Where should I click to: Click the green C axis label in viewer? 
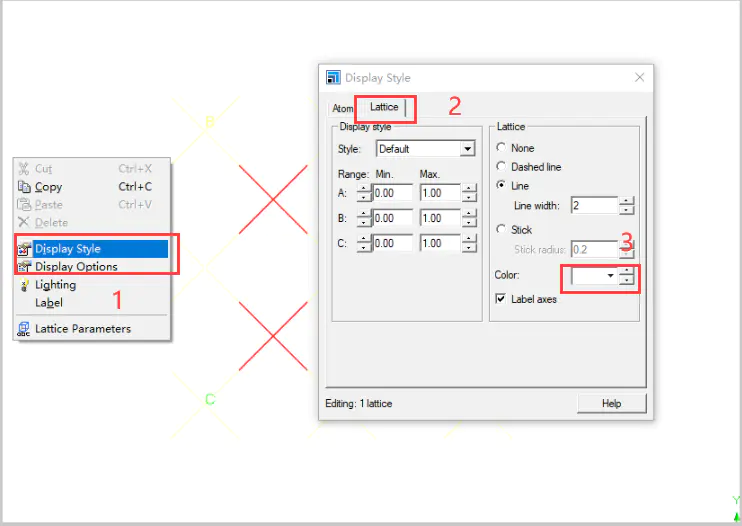pyautogui.click(x=210, y=399)
